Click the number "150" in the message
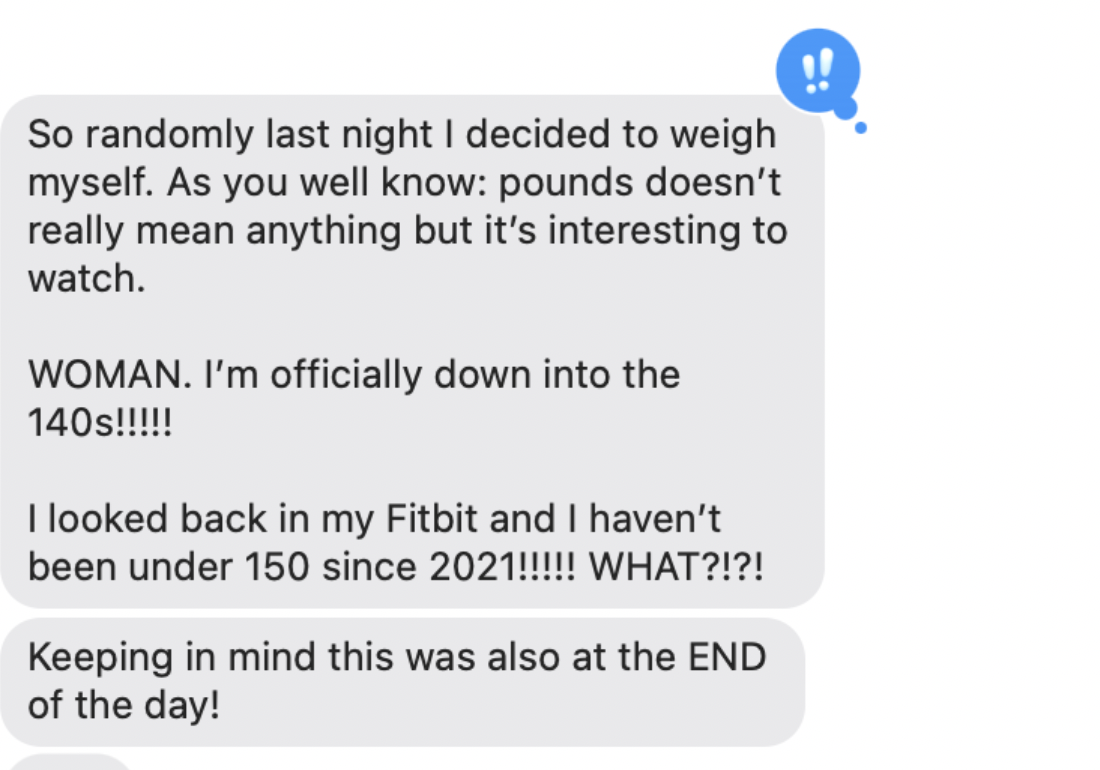 [x=275, y=567]
